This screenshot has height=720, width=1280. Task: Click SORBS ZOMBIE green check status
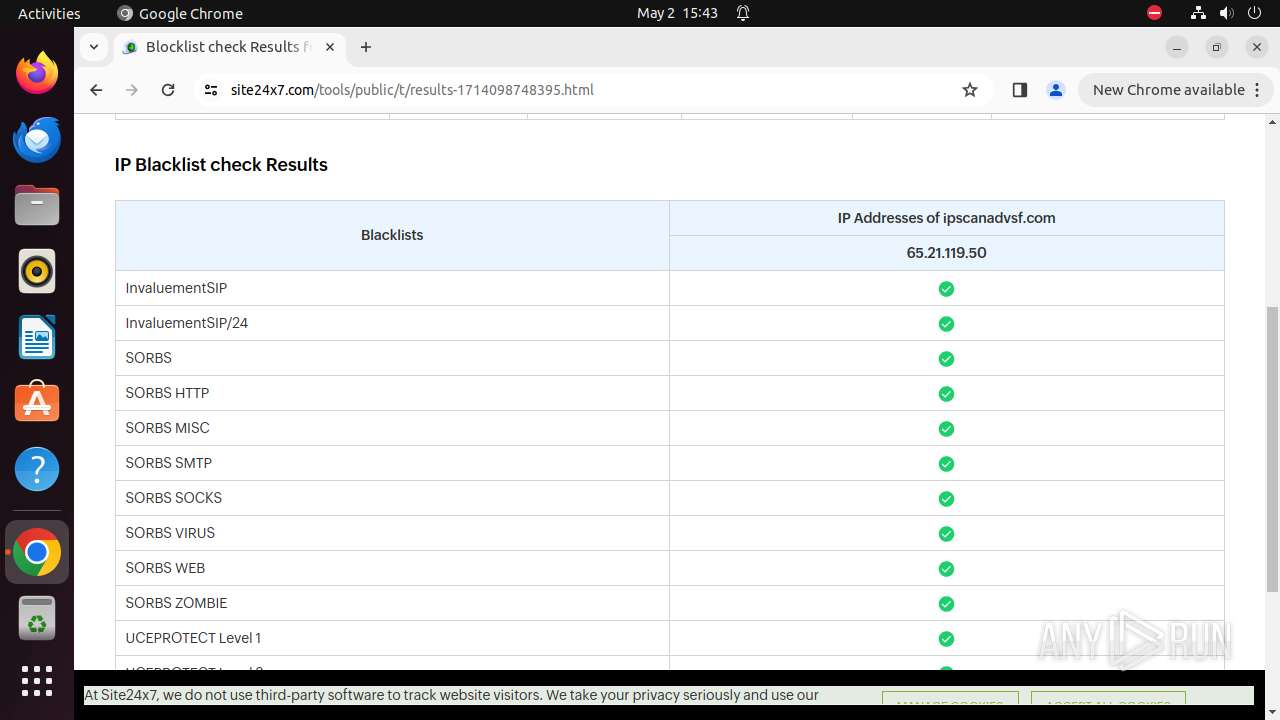click(x=946, y=604)
